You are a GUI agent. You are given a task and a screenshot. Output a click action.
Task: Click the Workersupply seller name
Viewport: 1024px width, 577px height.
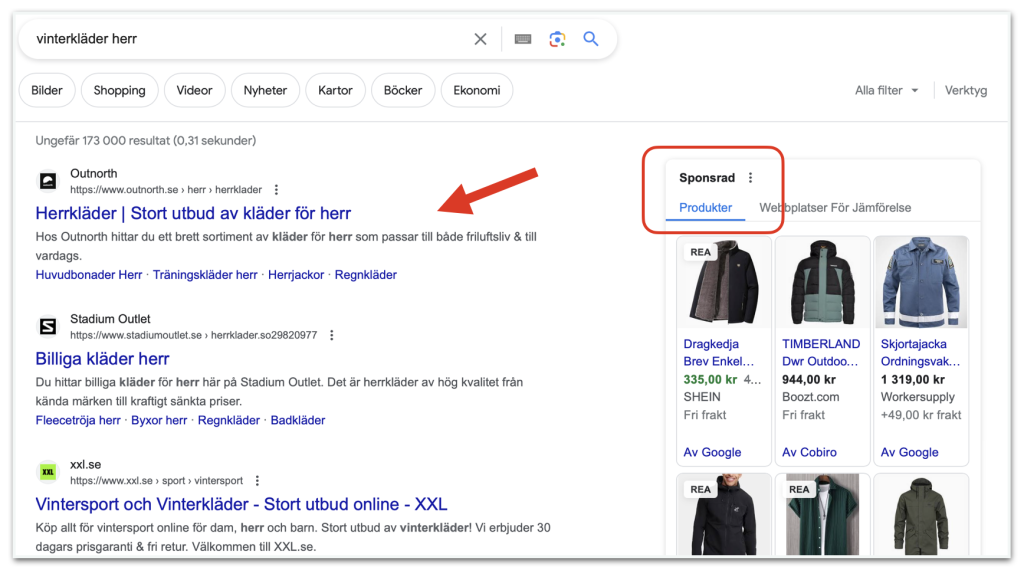[x=918, y=397]
